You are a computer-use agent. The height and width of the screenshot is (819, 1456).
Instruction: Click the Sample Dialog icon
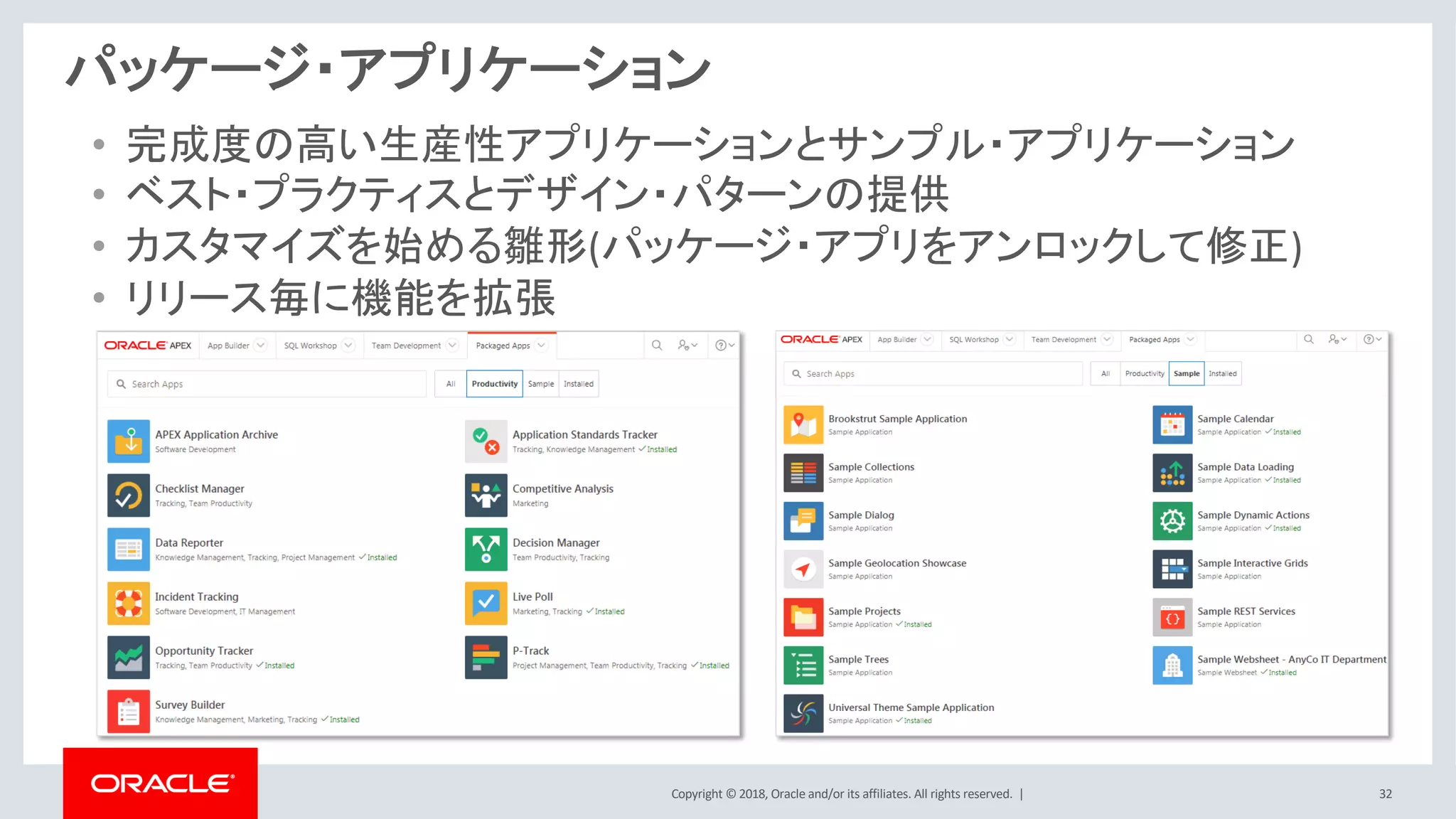click(x=803, y=521)
